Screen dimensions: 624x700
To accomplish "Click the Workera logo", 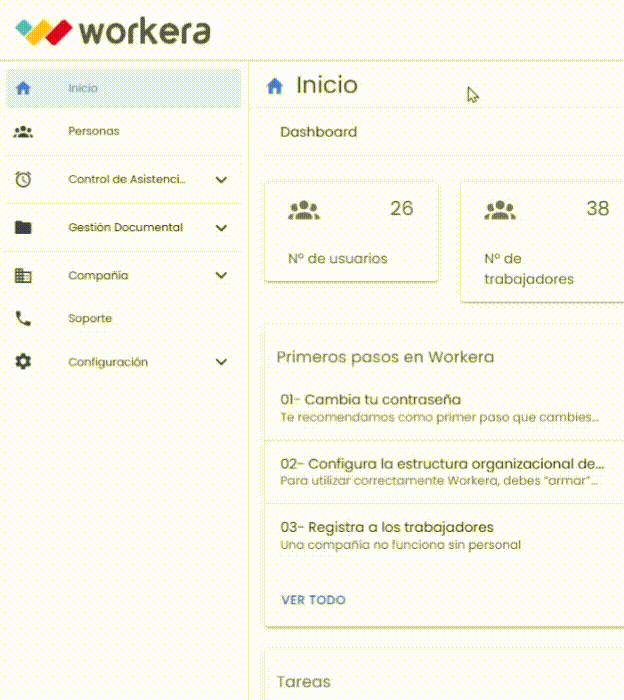I will coord(113,31).
